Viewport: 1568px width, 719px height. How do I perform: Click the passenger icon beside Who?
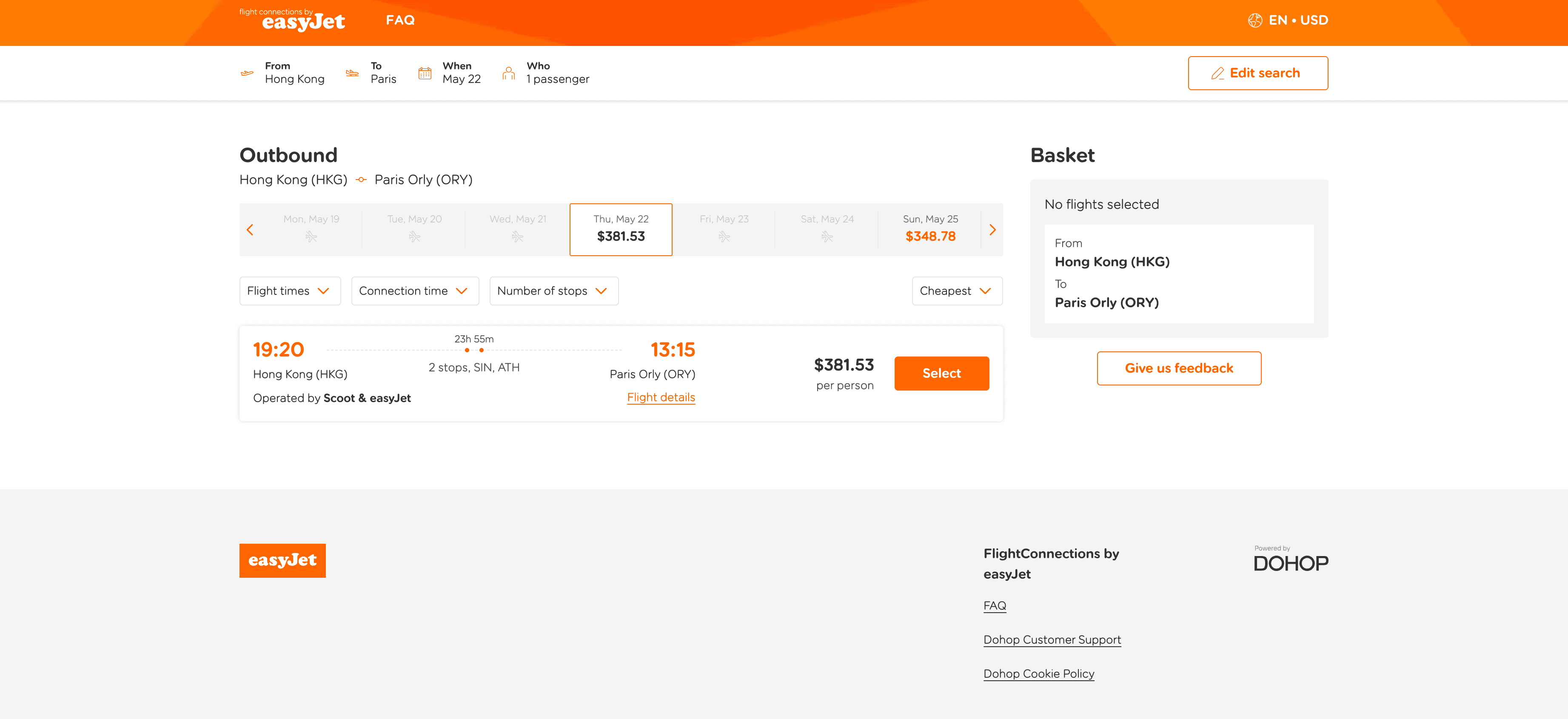[508, 73]
